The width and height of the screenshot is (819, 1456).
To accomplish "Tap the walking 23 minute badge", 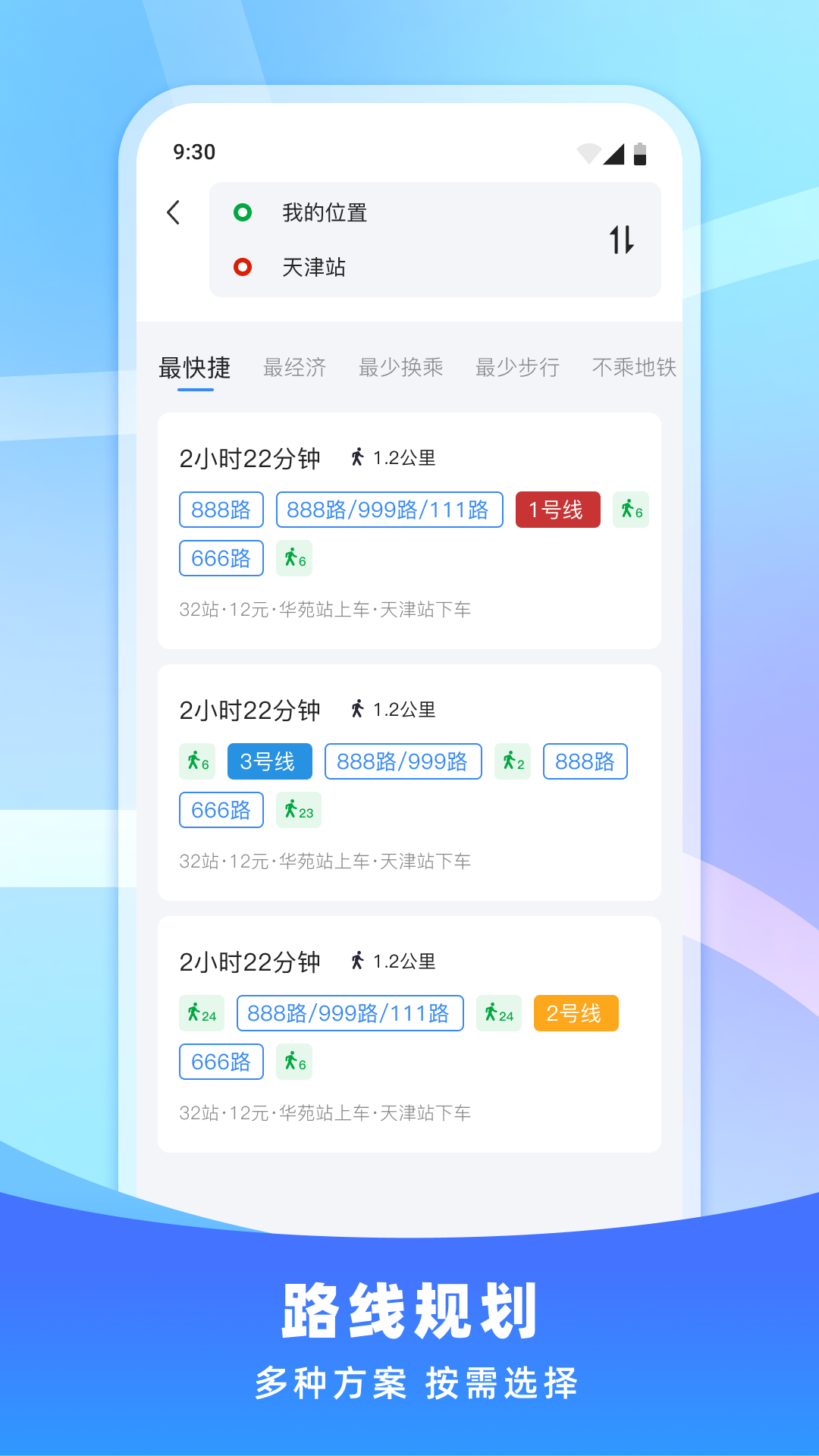I will (299, 810).
